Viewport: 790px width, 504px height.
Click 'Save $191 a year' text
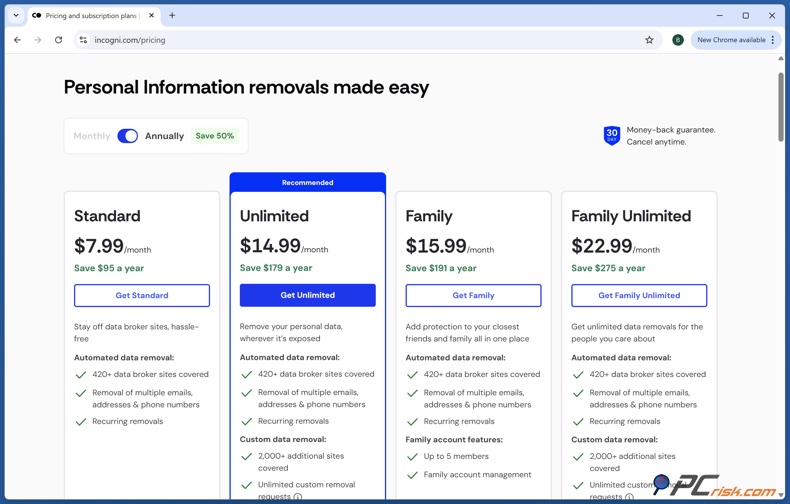[441, 268]
